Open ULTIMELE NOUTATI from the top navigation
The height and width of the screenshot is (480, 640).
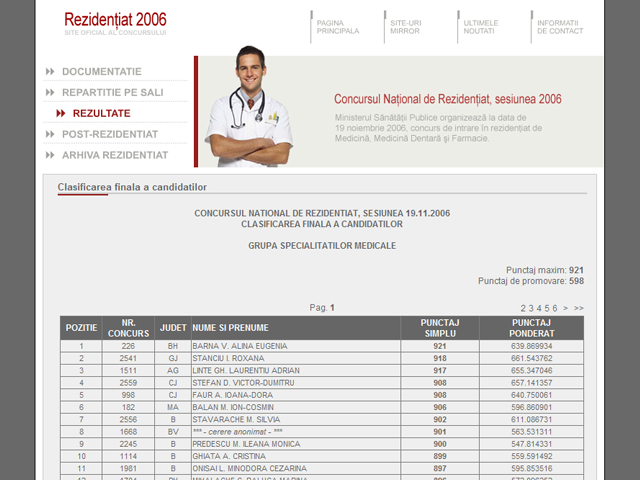click(x=481, y=27)
